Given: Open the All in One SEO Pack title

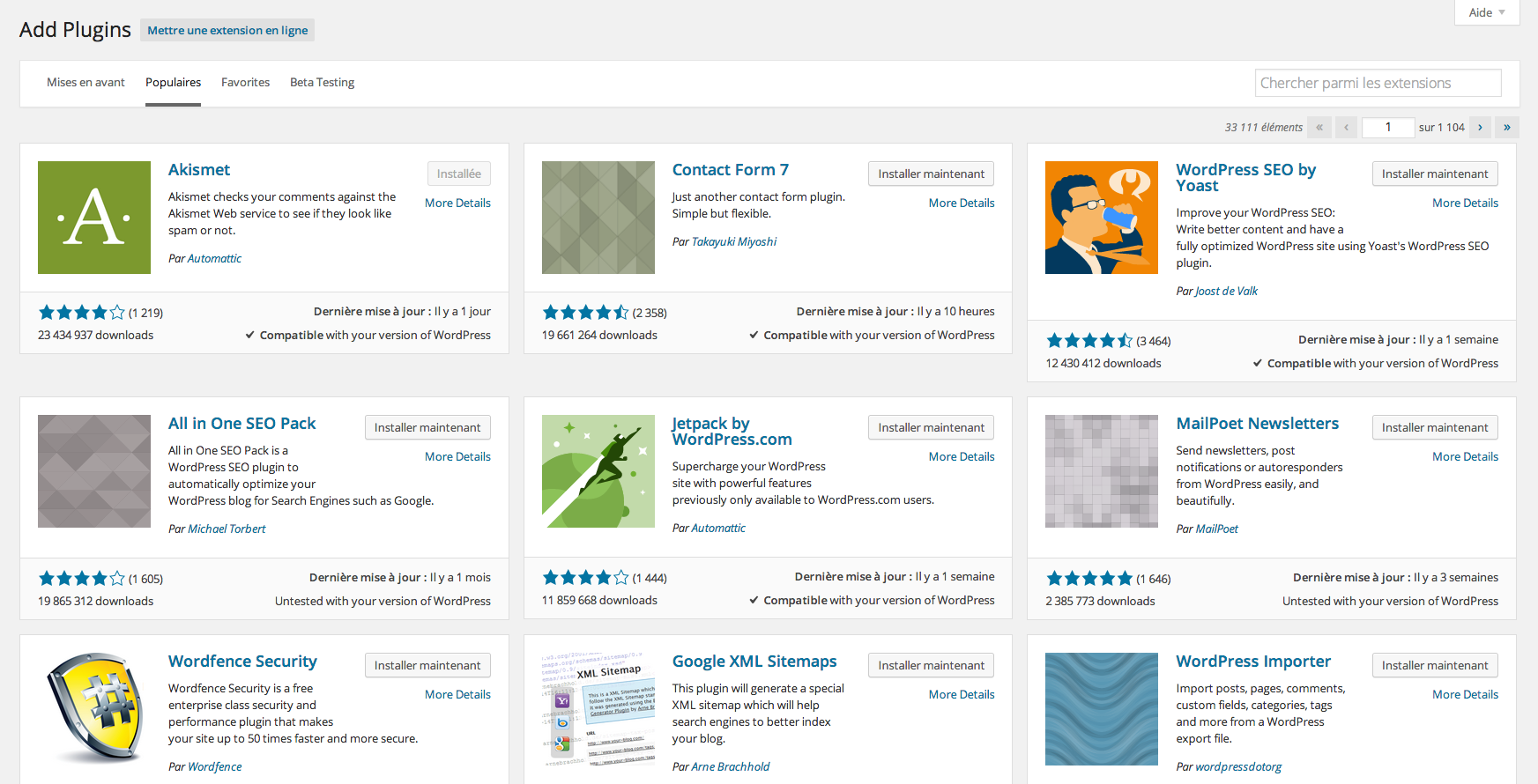Looking at the screenshot, I should 241,424.
